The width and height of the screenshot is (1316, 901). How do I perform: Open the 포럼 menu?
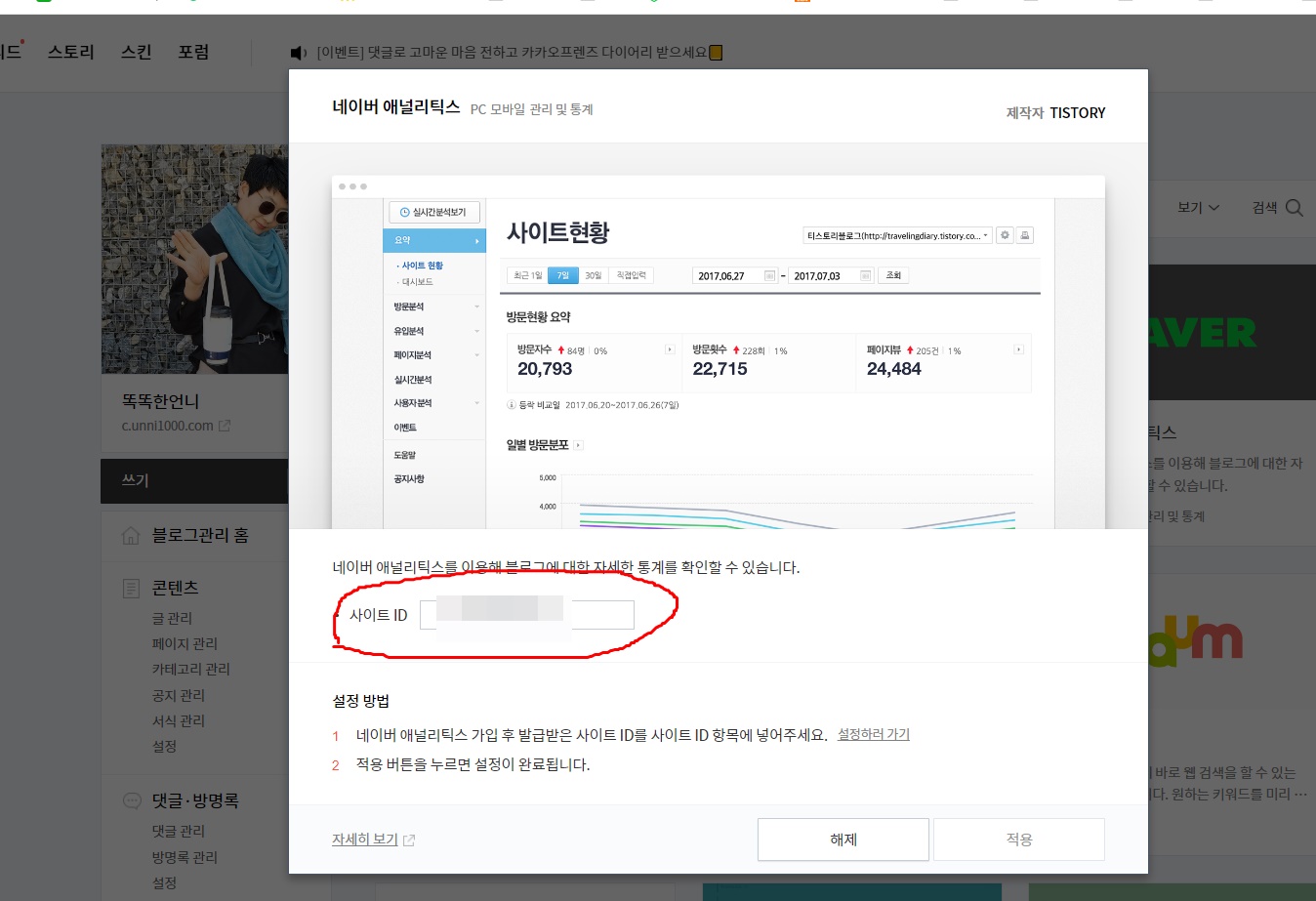(x=193, y=52)
